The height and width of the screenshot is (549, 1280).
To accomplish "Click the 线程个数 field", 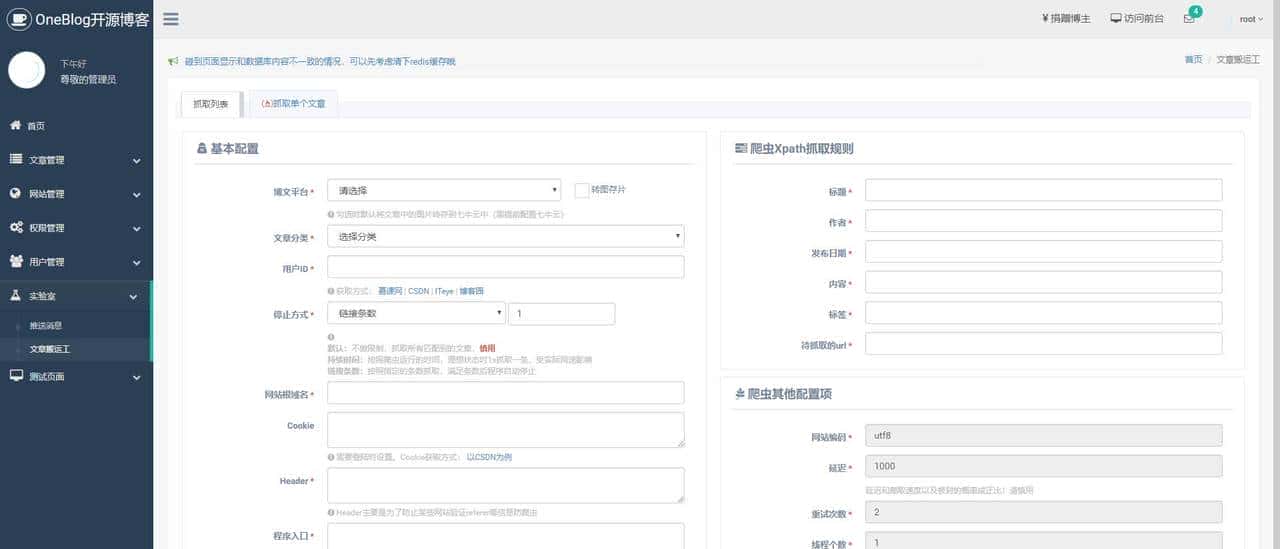I will pos(1043,541).
